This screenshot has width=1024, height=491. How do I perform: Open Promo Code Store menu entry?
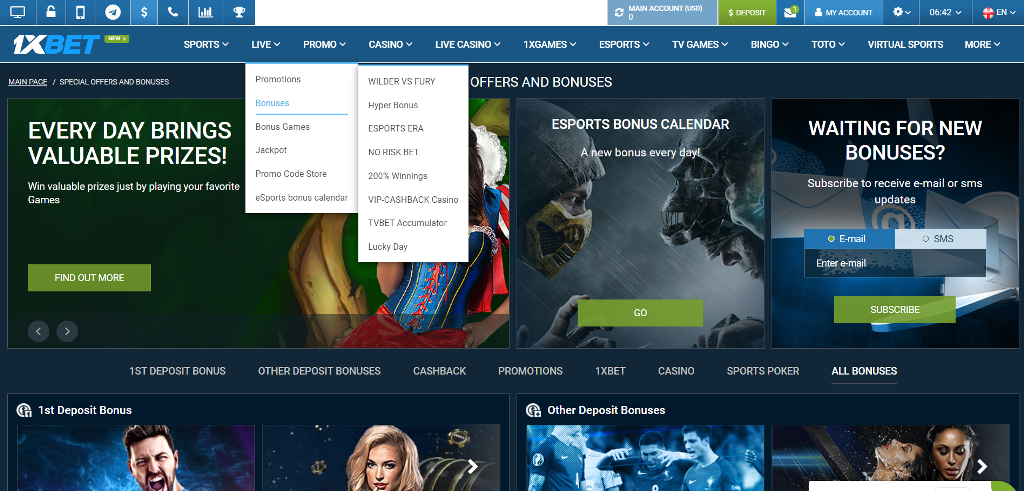291,174
